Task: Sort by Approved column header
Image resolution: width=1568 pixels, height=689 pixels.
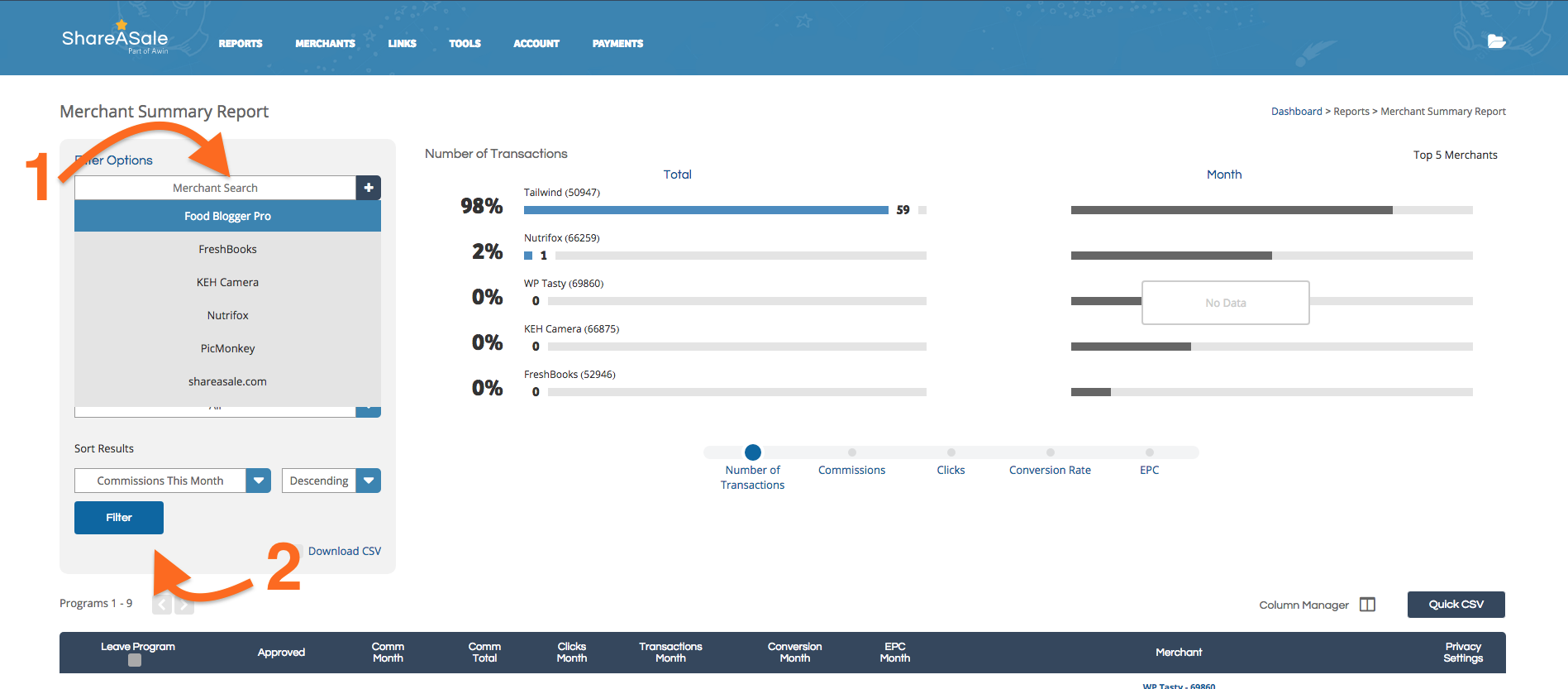Action: tap(281, 653)
